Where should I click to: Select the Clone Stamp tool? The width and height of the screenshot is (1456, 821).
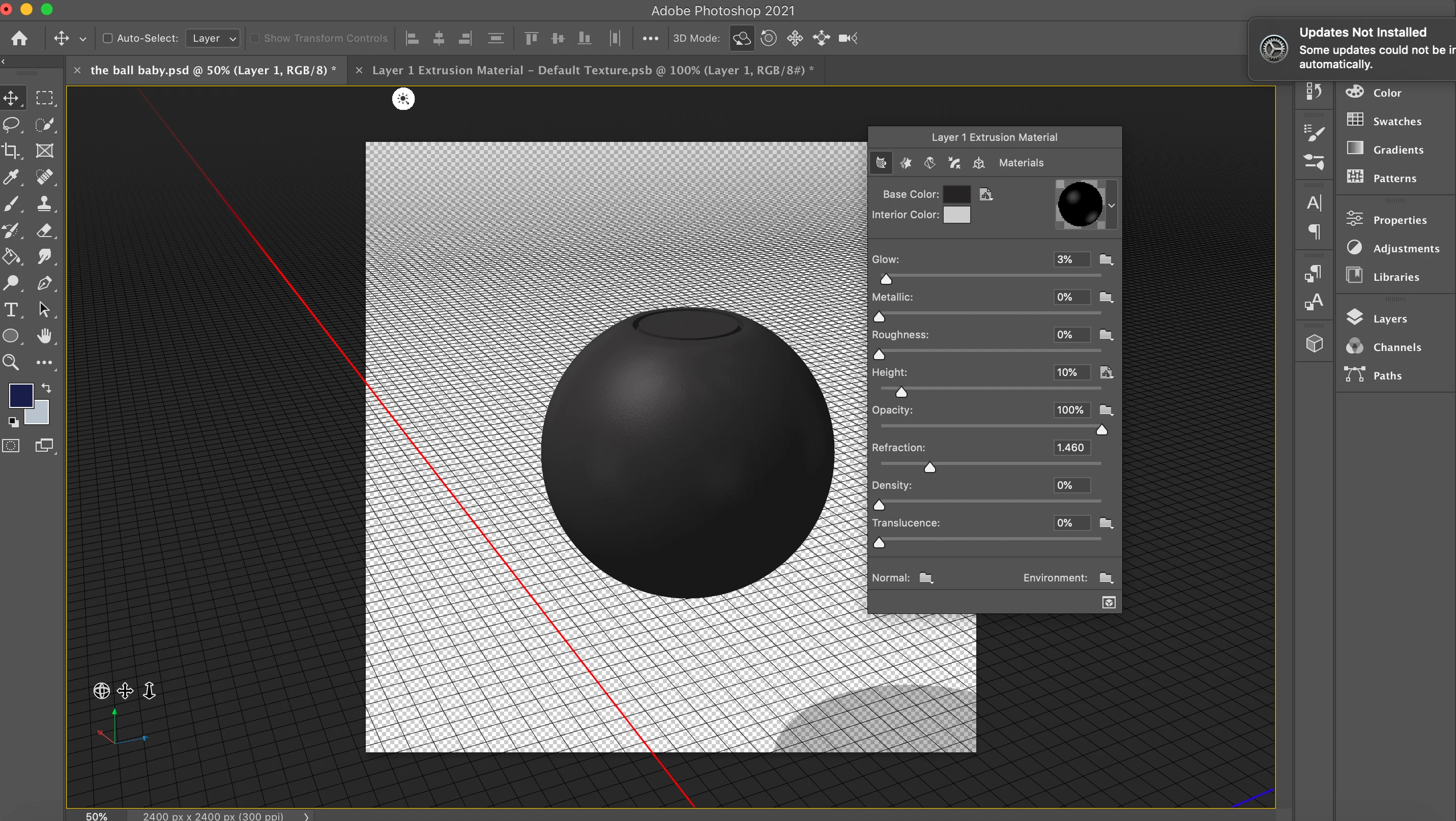tap(44, 204)
